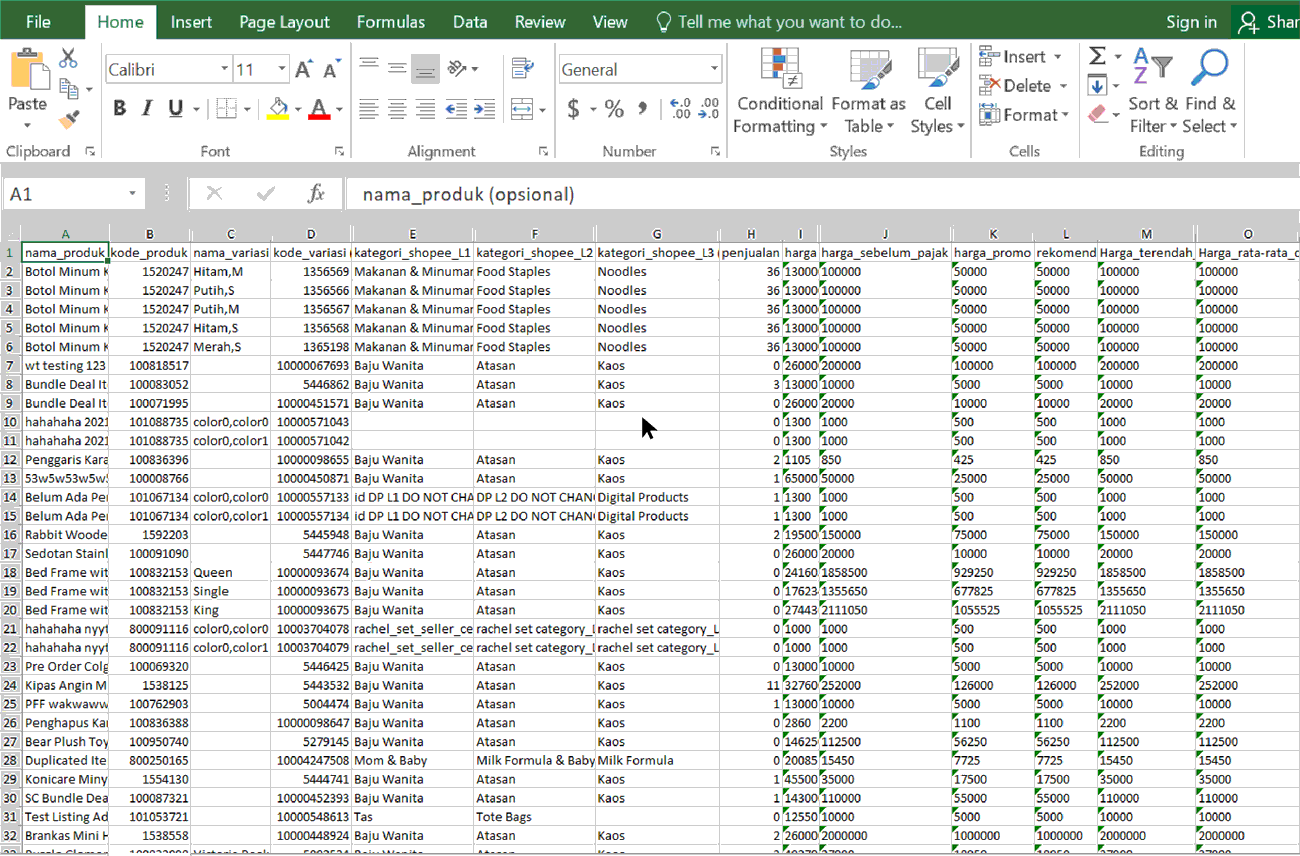Click the Format Painter brush icon
The height and width of the screenshot is (856, 1300).
[x=68, y=119]
